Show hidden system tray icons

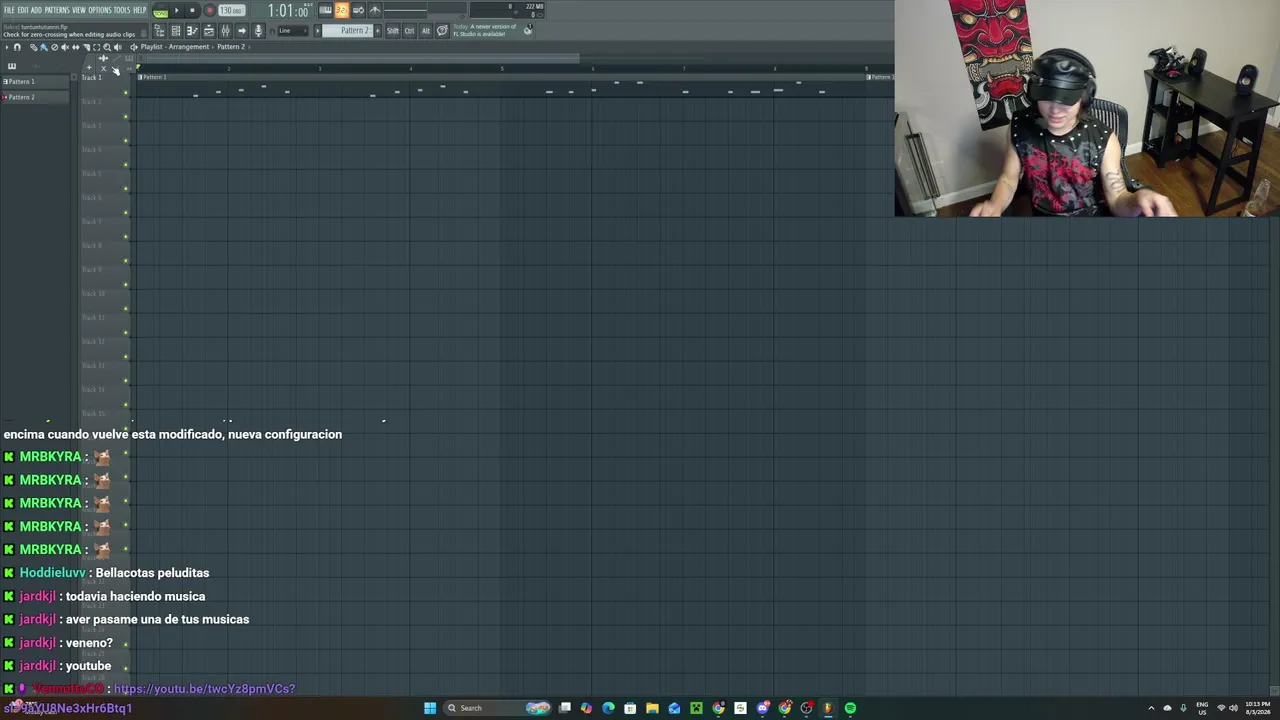pyautogui.click(x=1151, y=708)
